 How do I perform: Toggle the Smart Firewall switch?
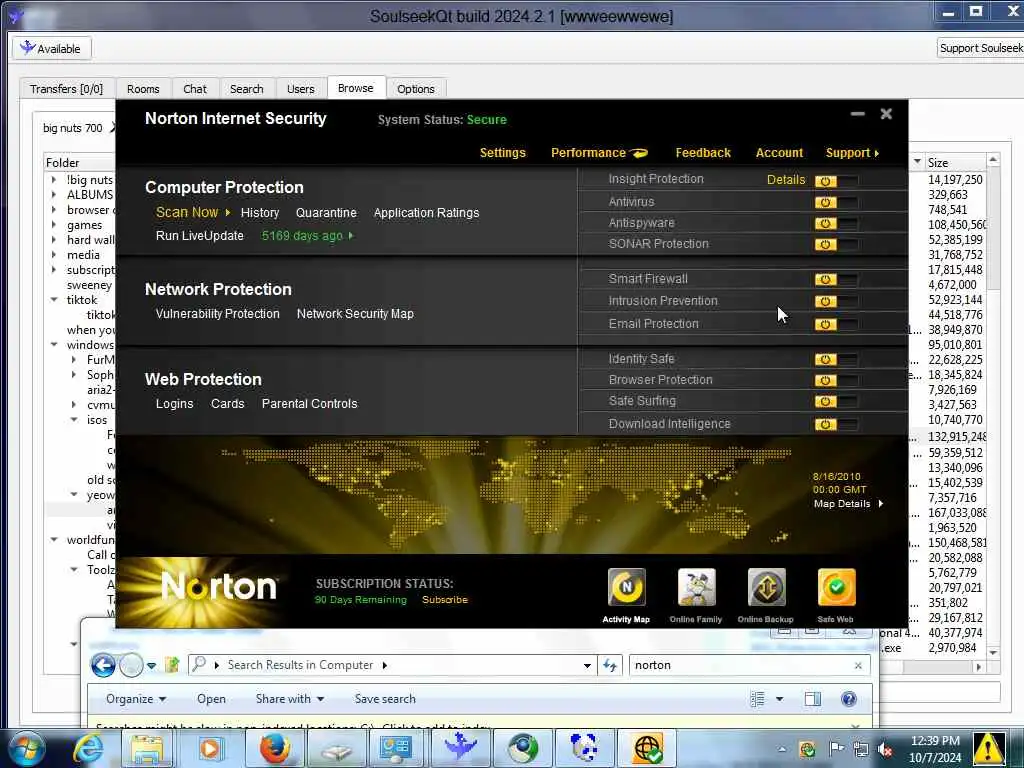836,280
